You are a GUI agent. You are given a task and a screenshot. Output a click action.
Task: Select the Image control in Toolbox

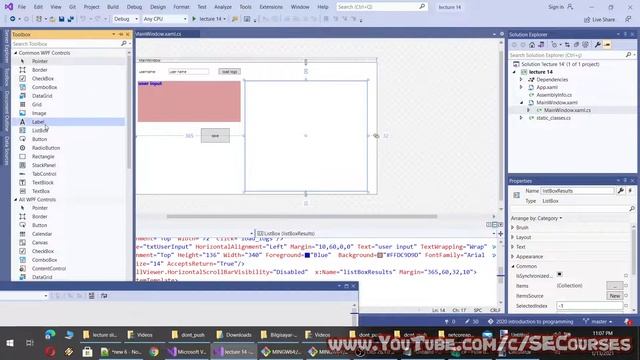click(x=39, y=113)
